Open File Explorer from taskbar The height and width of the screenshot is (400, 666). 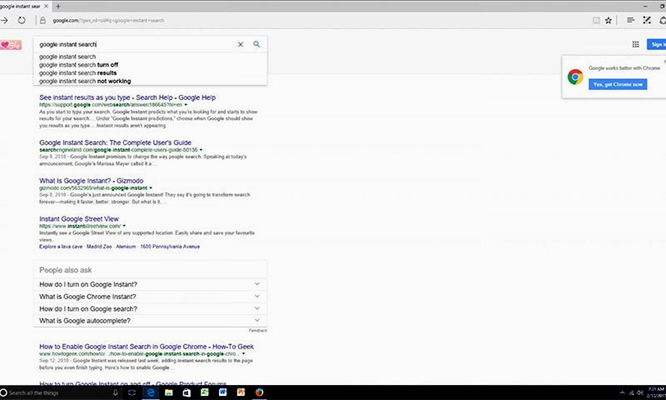(x=169, y=393)
